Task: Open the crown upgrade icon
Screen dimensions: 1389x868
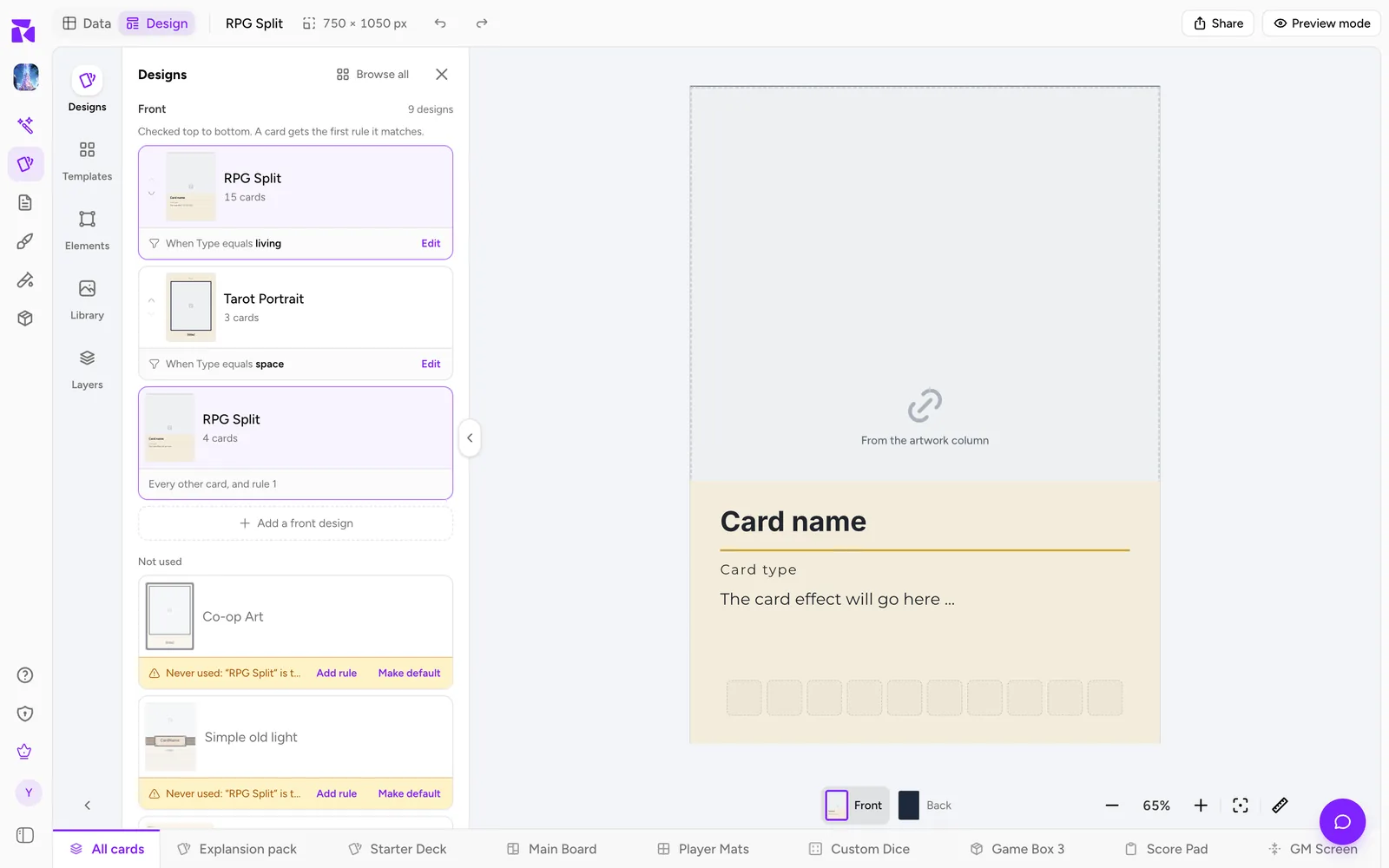Action: 25,752
